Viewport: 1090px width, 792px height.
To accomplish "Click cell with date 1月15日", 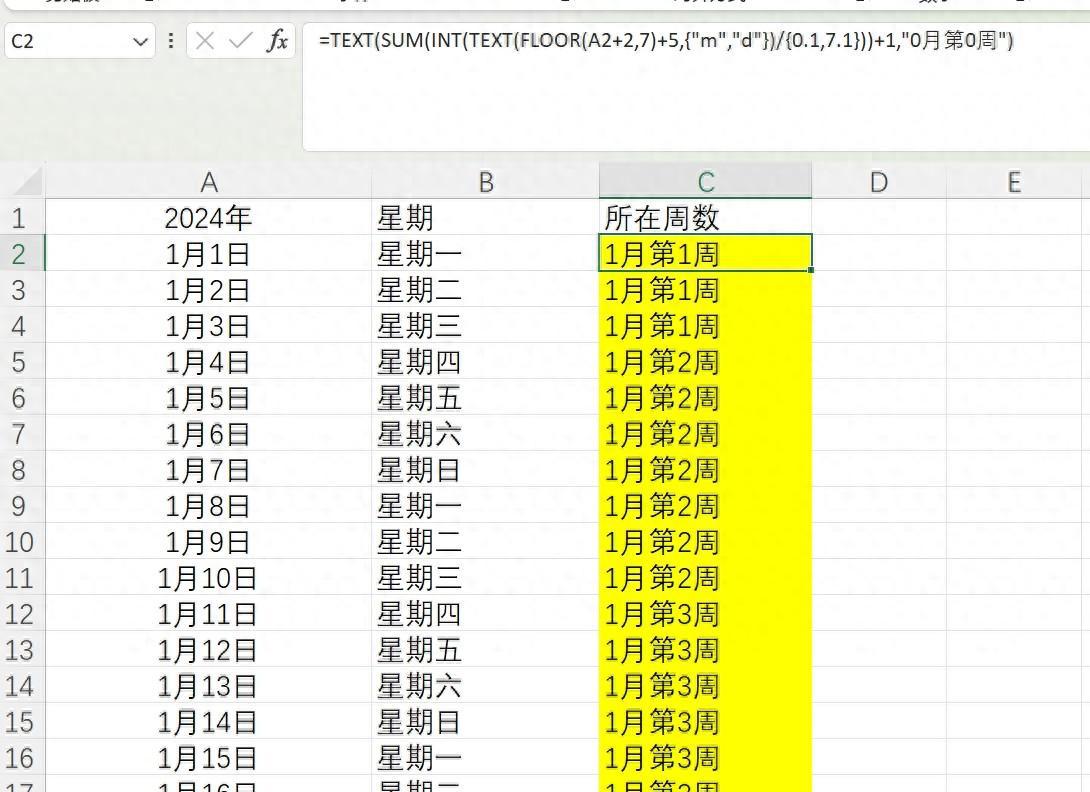I will click(x=209, y=758).
